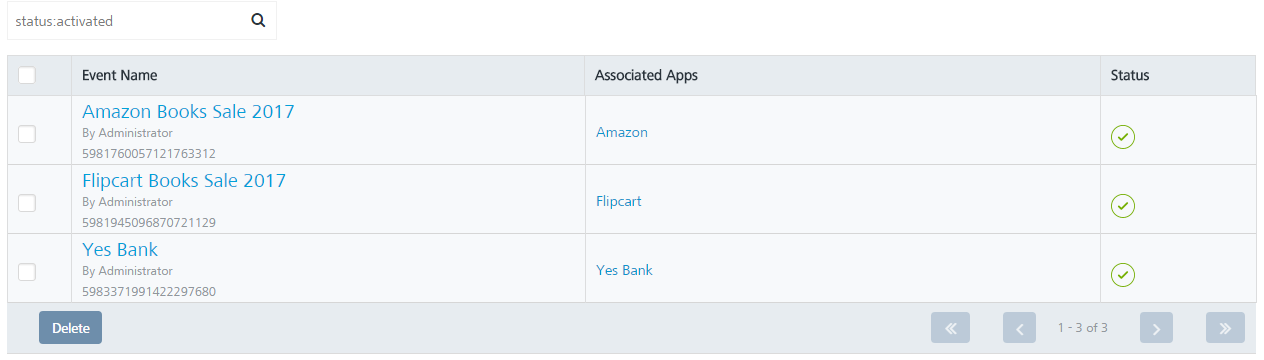Open the Yes Bank associated app link
This screenshot has width=1264, height=360.
624,270
